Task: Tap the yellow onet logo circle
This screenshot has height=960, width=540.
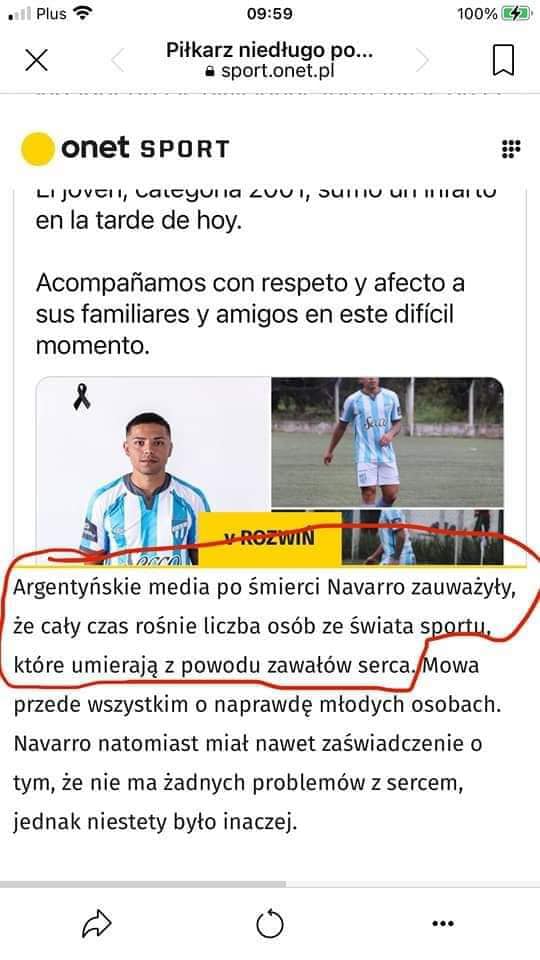Action: 38,149
